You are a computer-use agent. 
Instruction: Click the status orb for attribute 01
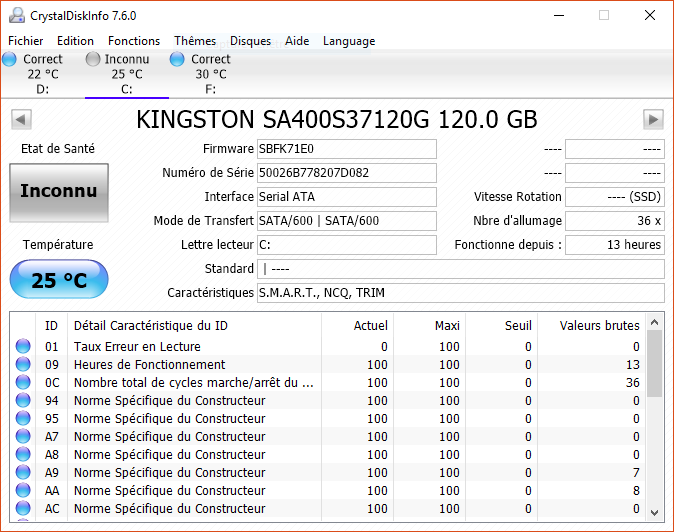pos(23,346)
